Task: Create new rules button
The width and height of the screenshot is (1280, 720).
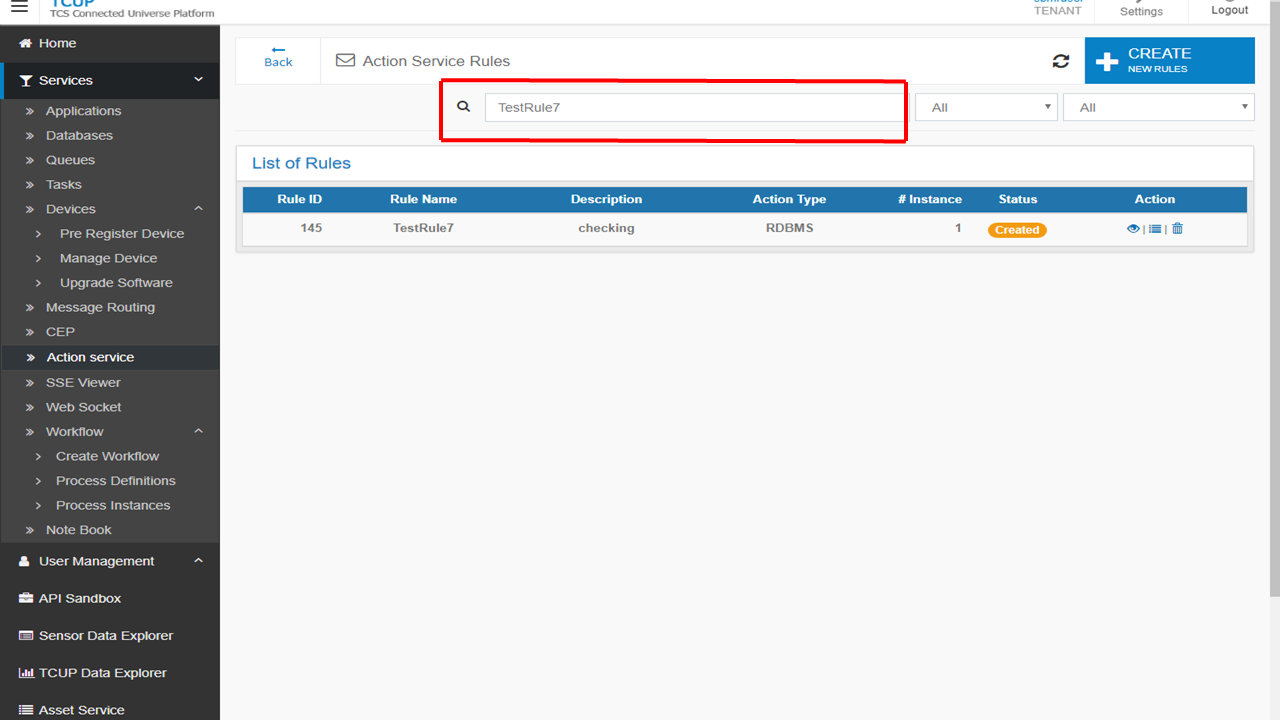Action: tap(1170, 60)
